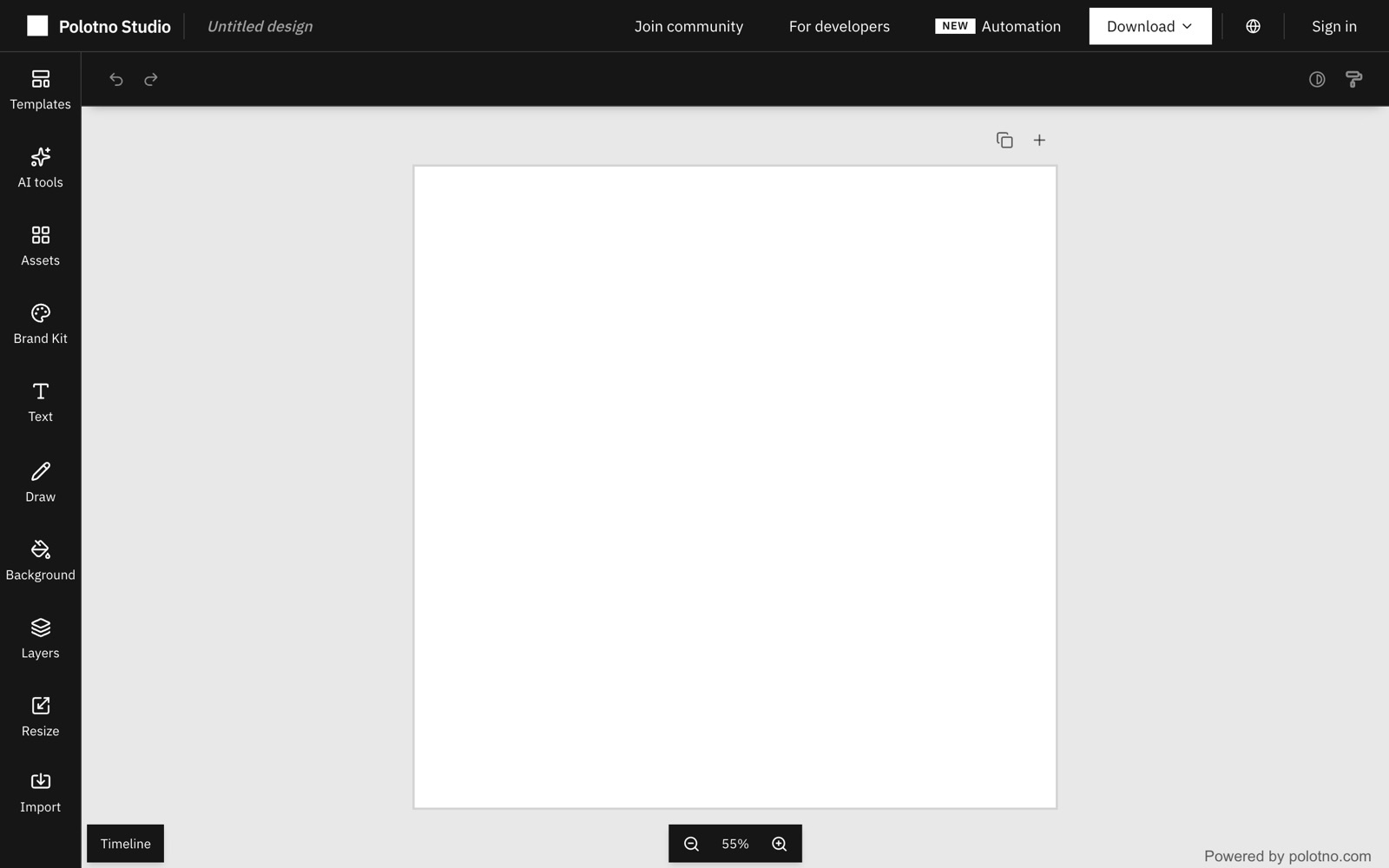Click Sign in
Screen dimensions: 1389x868
(x=1334, y=26)
